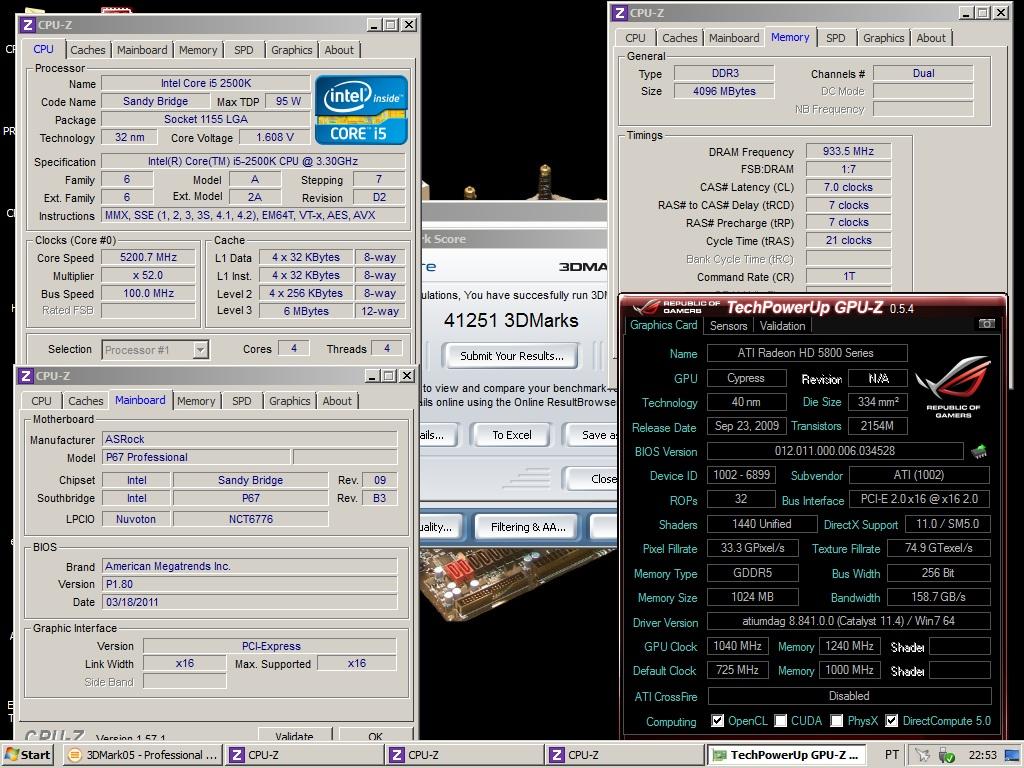1024x768 pixels.
Task: Open first CPU-Z taskbar button
Action: pos(302,755)
